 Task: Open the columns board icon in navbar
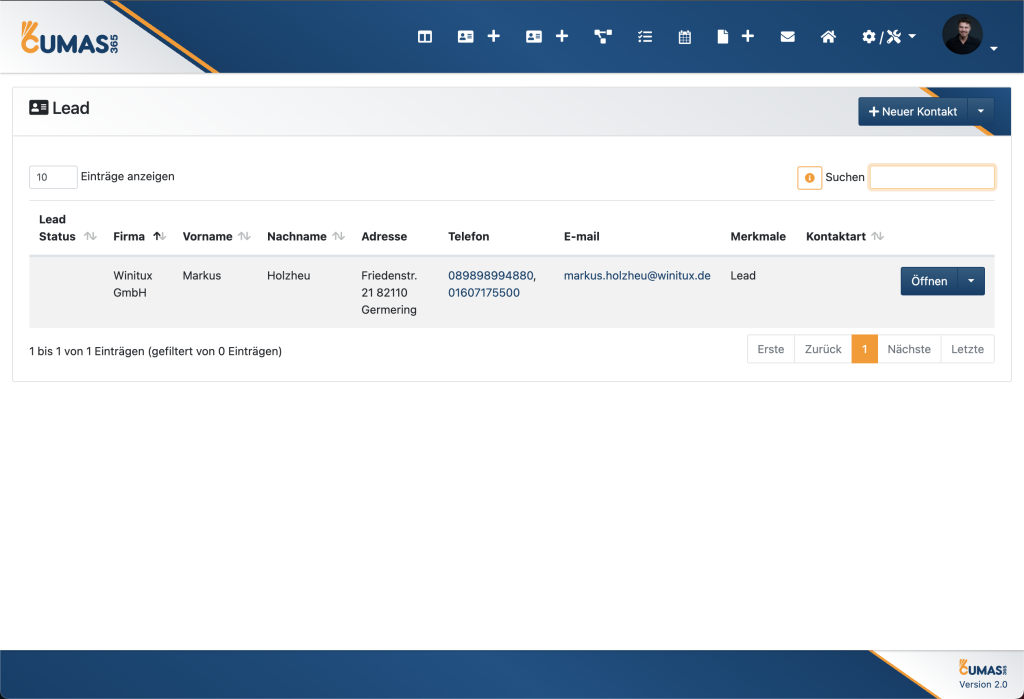click(425, 37)
